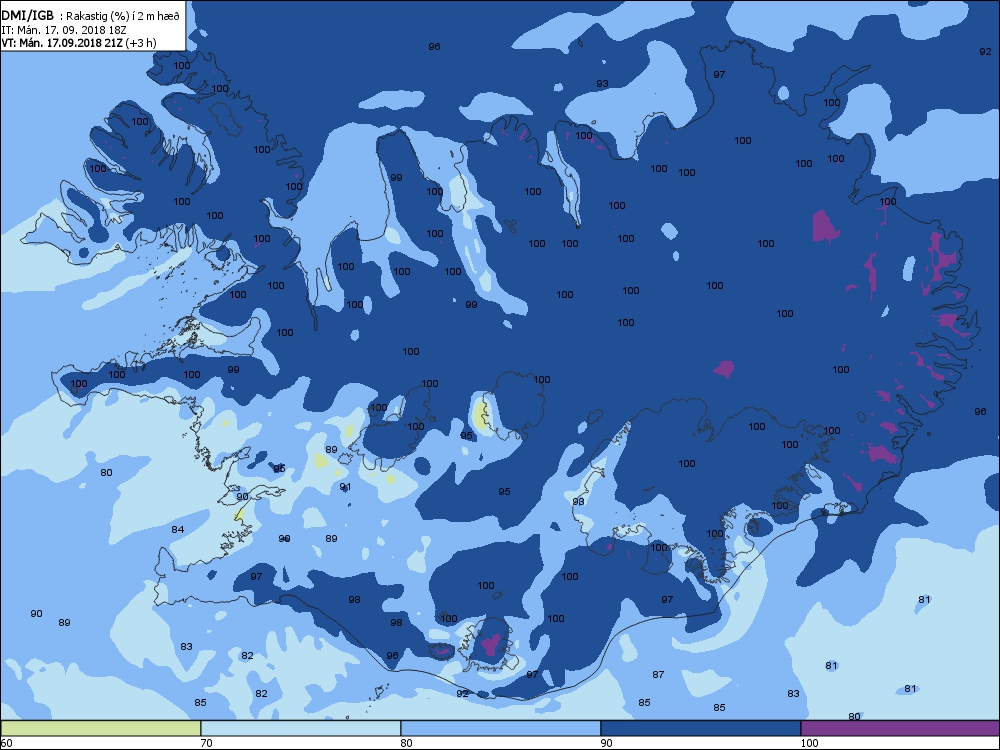Click the medium blue 80–90 legend band

point(501,728)
